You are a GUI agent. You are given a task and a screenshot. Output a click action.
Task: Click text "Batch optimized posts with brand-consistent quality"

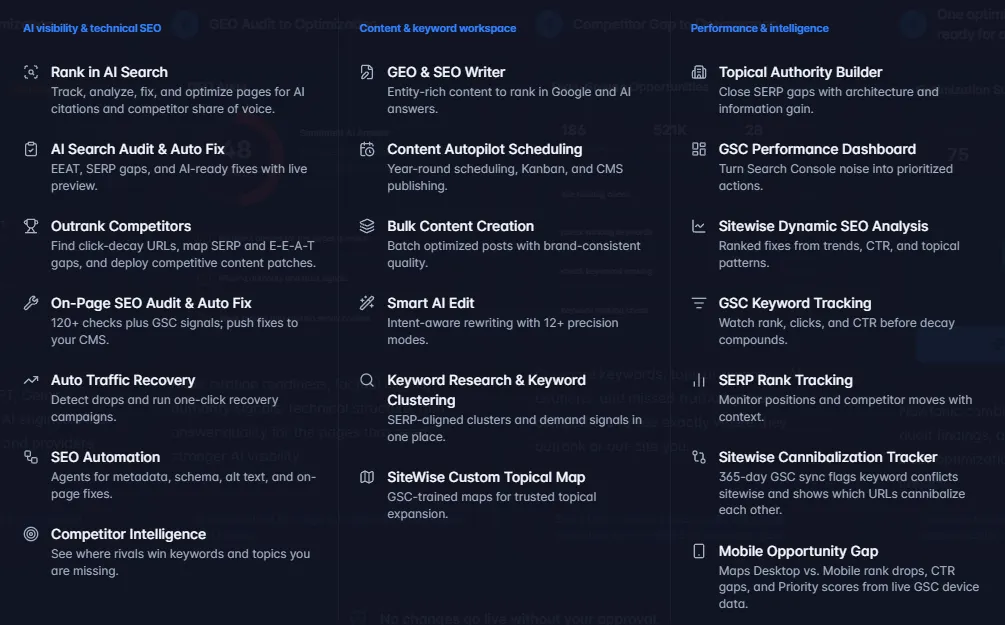click(514, 254)
